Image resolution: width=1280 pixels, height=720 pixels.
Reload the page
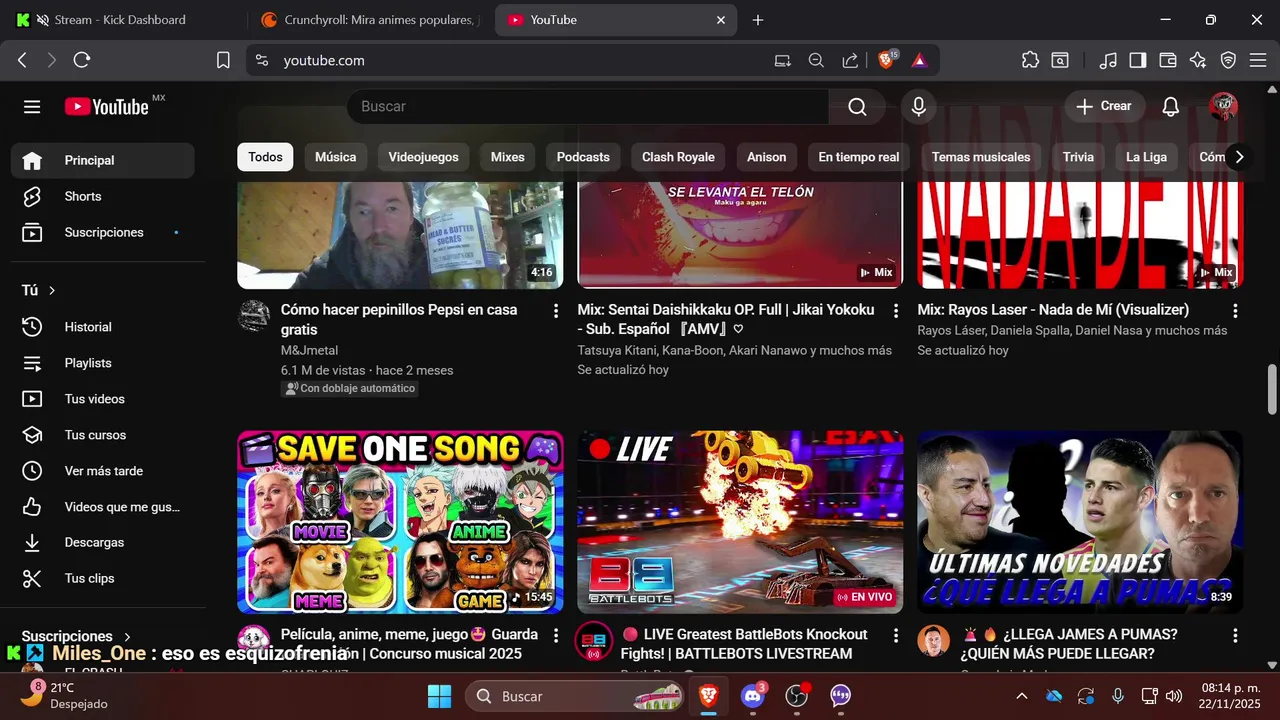[82, 60]
